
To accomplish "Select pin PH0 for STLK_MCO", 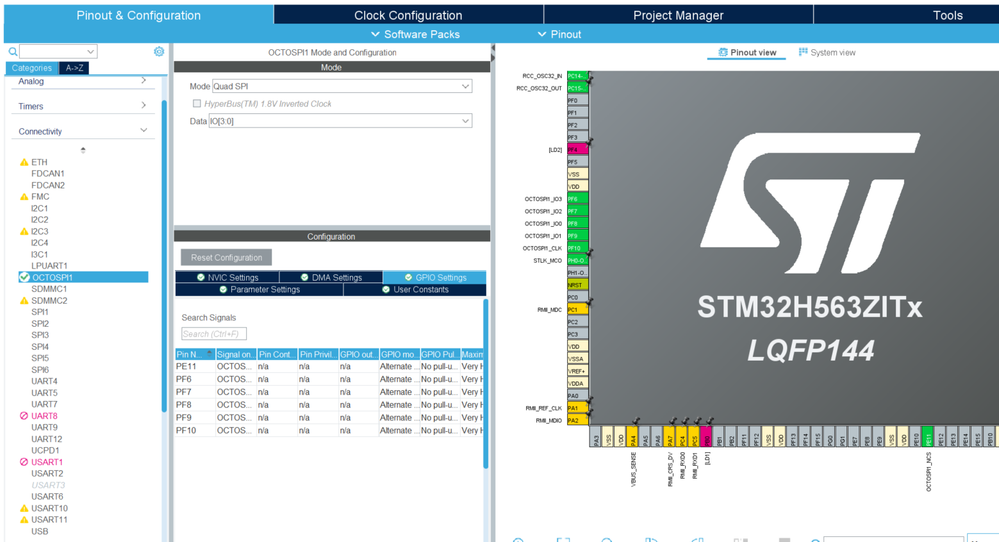I will 577,260.
